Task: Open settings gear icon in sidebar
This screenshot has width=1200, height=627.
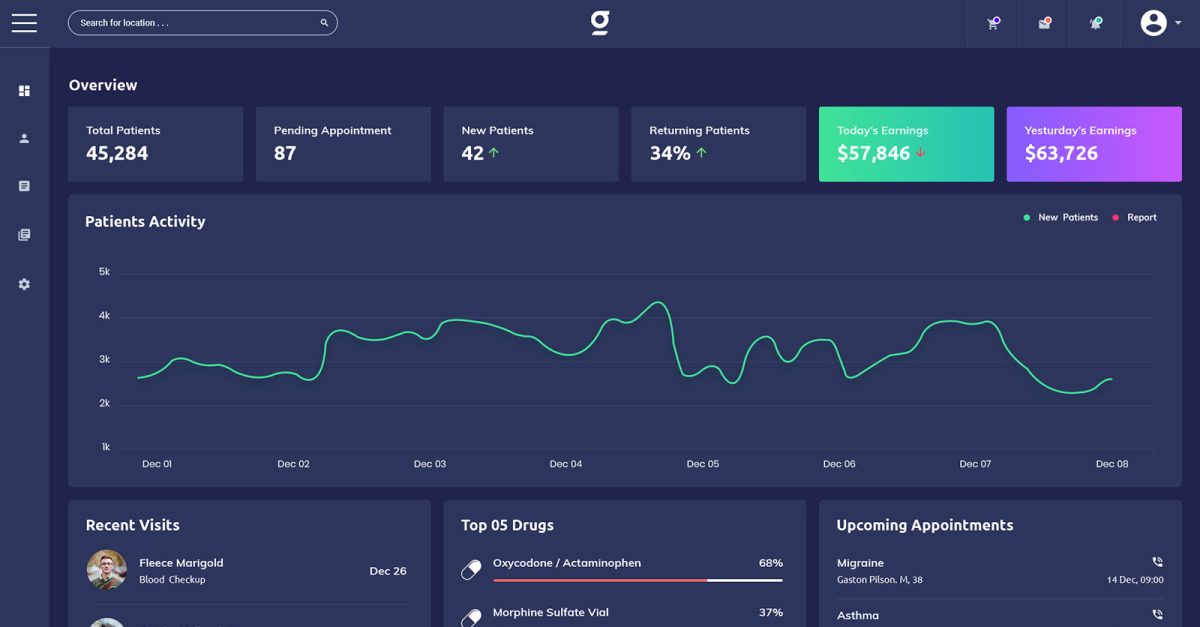Action: click(24, 284)
